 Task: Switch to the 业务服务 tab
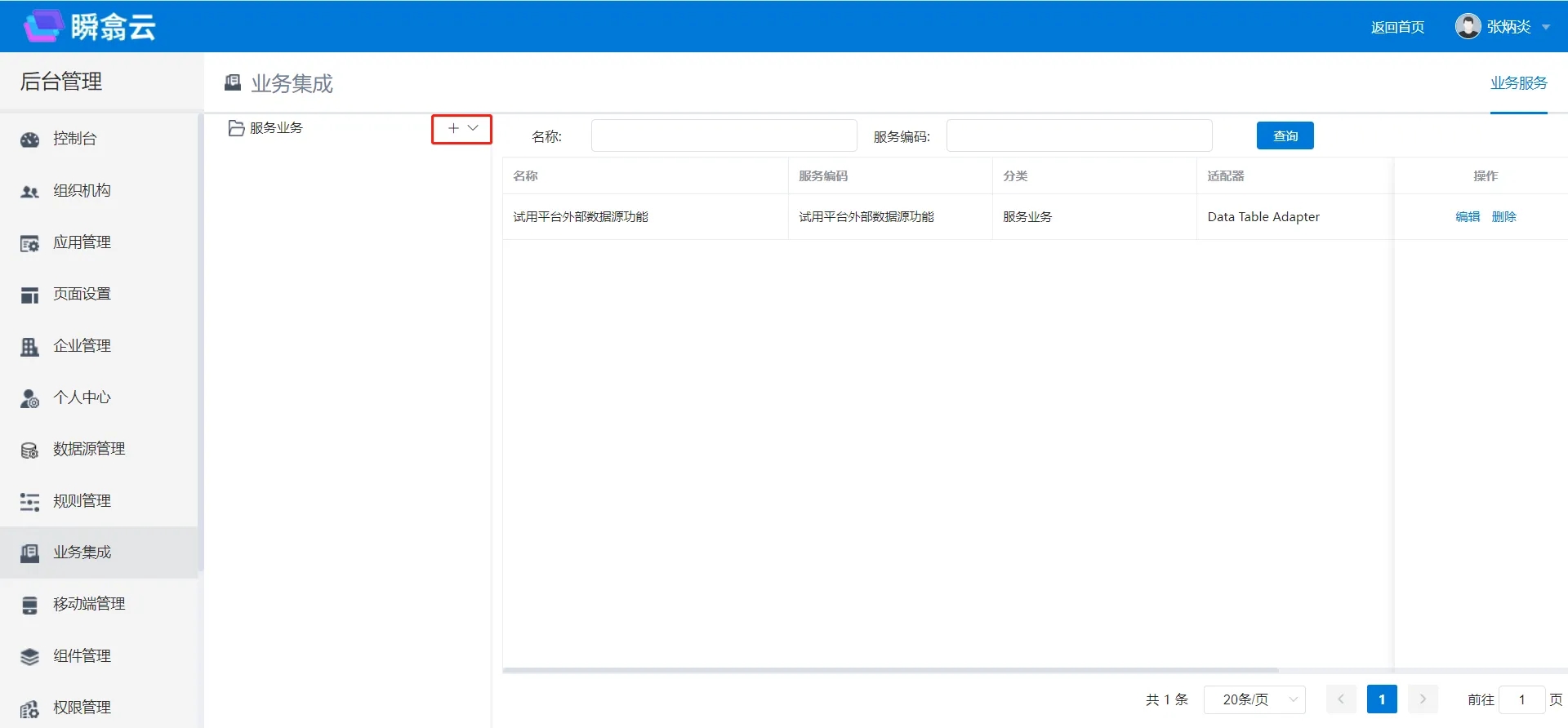[x=1518, y=83]
